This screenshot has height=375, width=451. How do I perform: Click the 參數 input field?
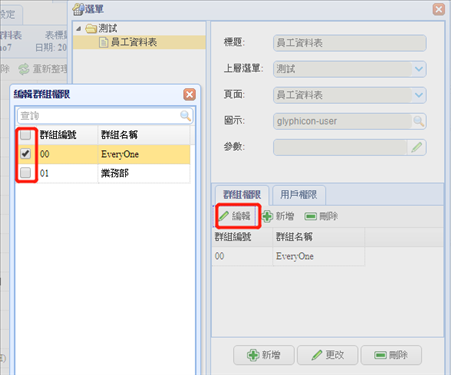(340, 147)
